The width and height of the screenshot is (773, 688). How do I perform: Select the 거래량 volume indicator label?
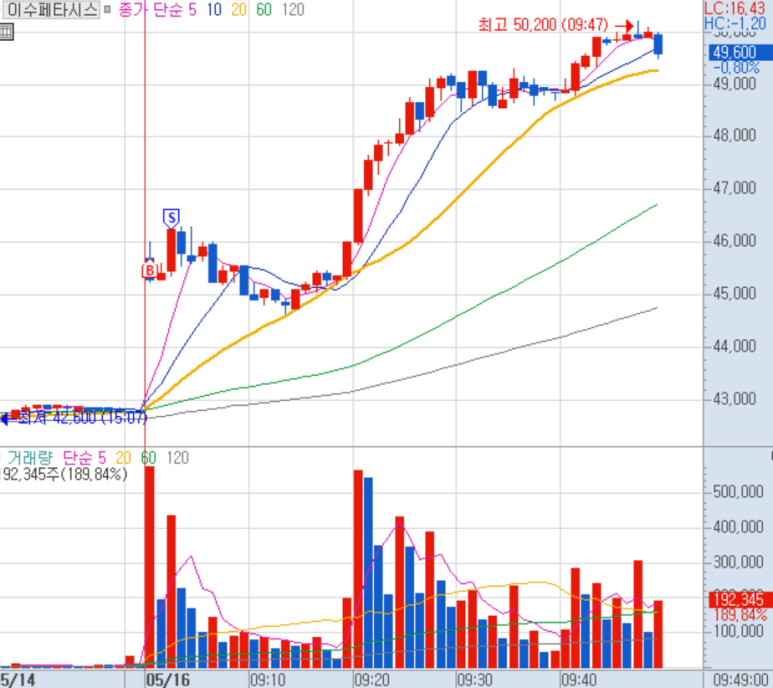click(30, 458)
